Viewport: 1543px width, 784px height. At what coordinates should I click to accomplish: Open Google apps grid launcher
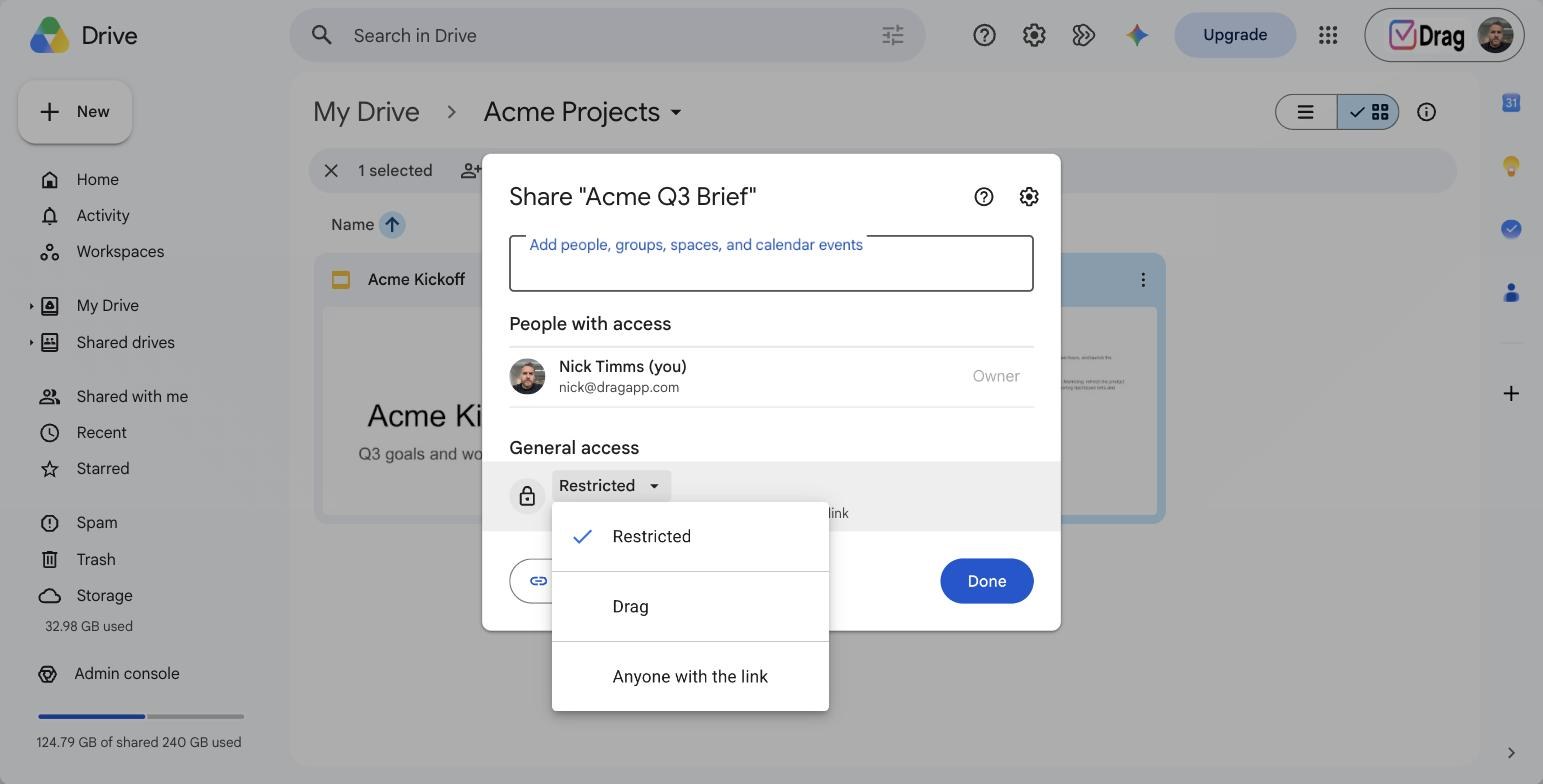[1328, 35]
